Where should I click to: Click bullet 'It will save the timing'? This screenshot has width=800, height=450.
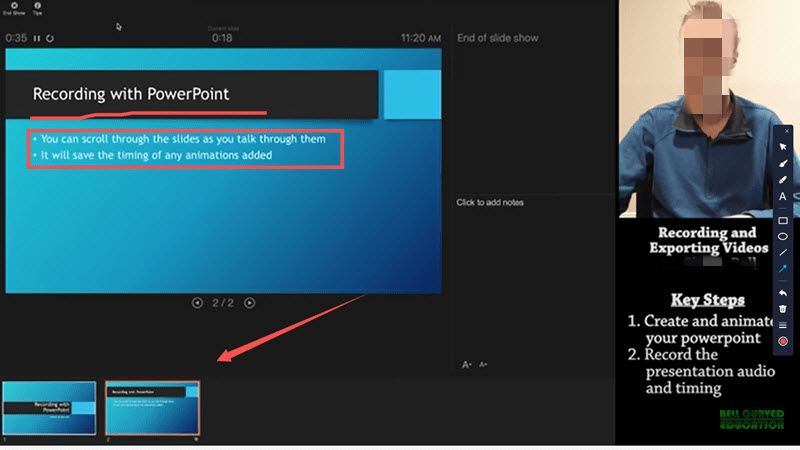(x=156, y=155)
